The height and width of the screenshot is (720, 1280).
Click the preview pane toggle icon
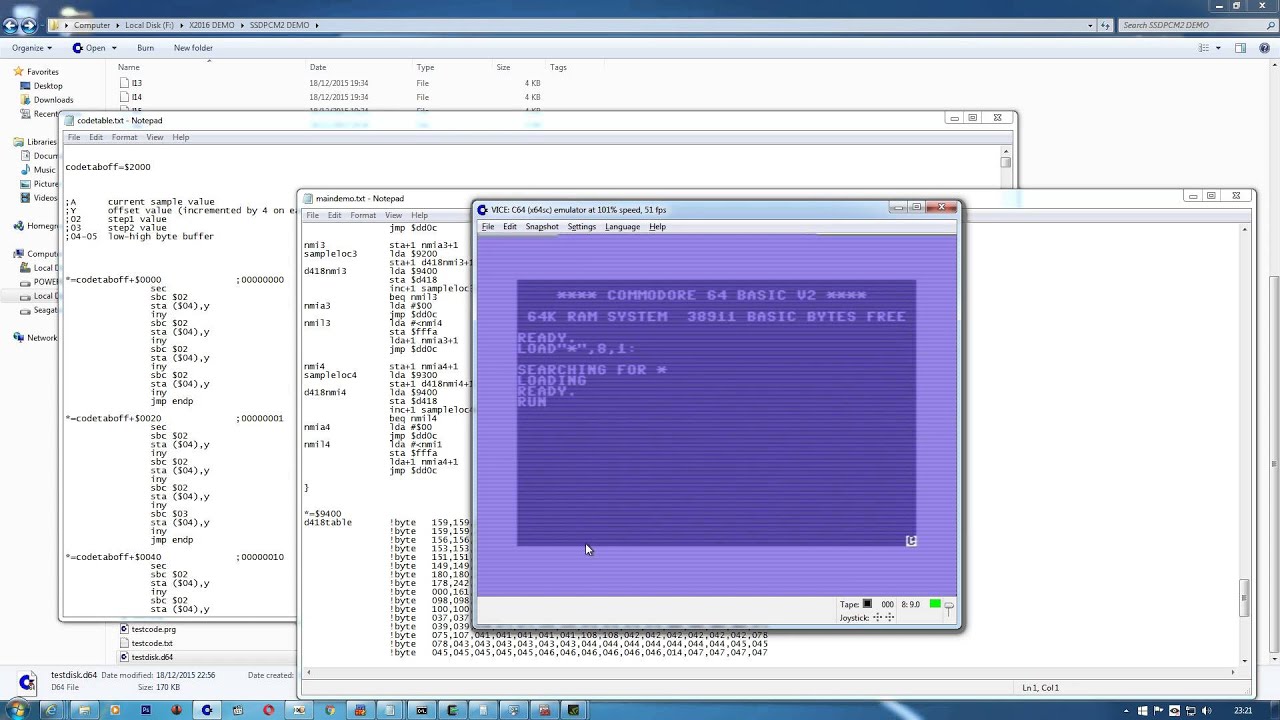coord(1240,48)
